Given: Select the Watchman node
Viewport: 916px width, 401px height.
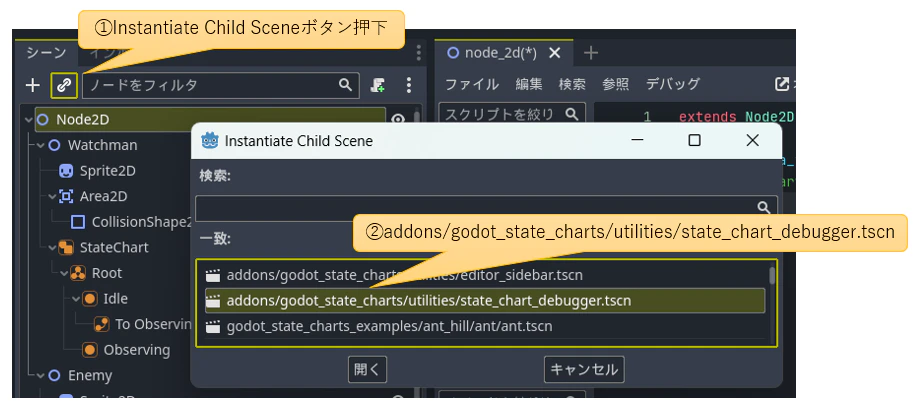Looking at the screenshot, I should click(x=103, y=145).
